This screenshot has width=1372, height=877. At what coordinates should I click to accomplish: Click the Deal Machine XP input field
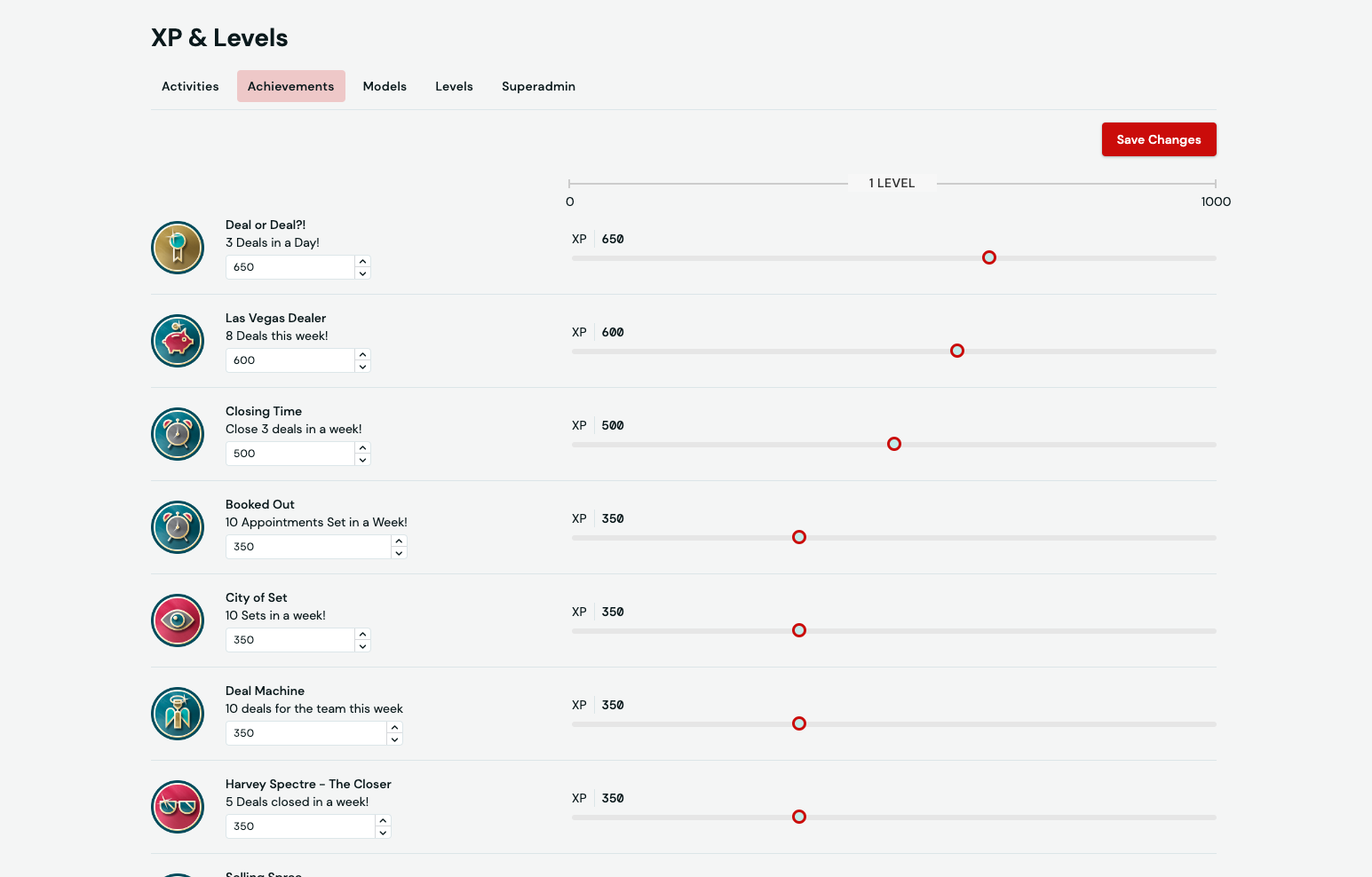click(x=305, y=733)
